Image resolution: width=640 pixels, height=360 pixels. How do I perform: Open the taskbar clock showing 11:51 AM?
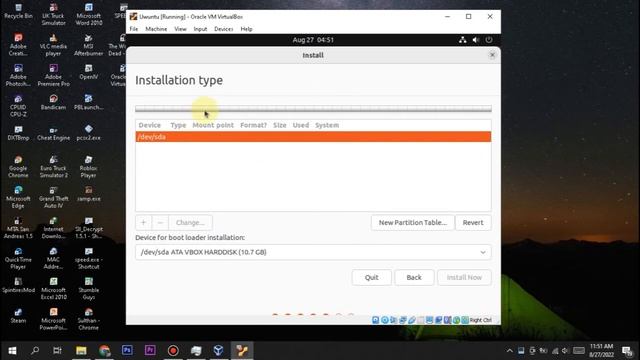click(x=602, y=351)
